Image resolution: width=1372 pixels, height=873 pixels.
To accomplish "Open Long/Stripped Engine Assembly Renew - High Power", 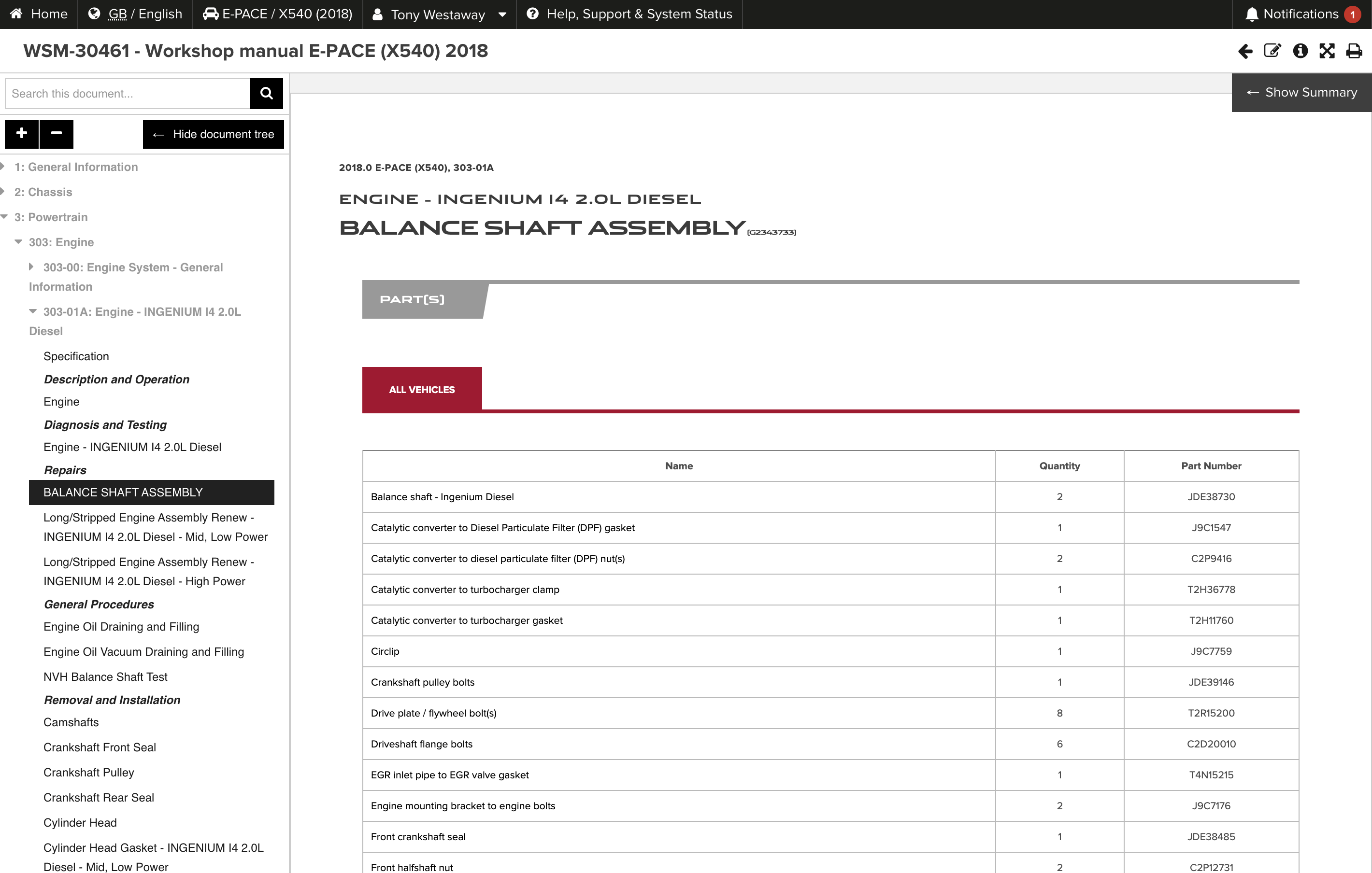I will click(149, 572).
